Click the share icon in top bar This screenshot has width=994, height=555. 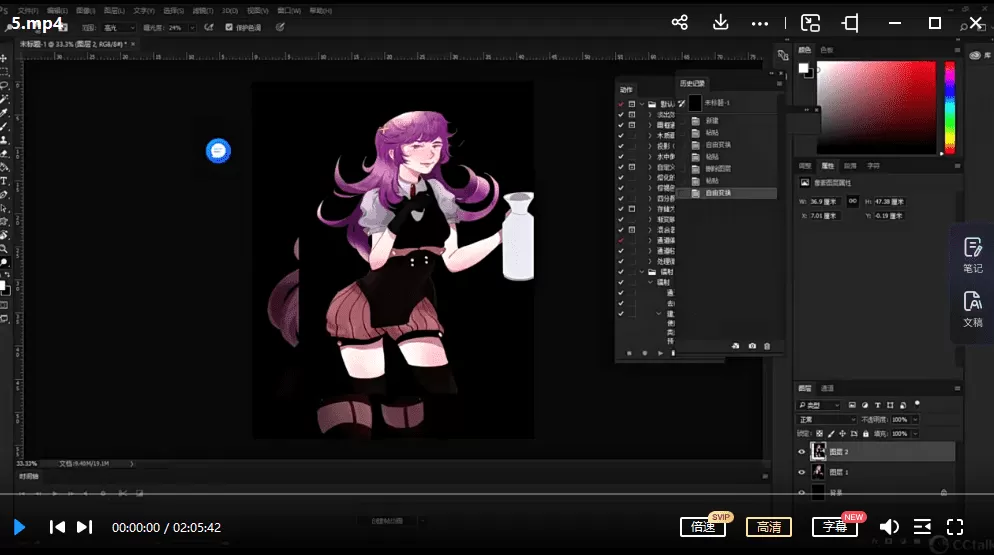(680, 22)
